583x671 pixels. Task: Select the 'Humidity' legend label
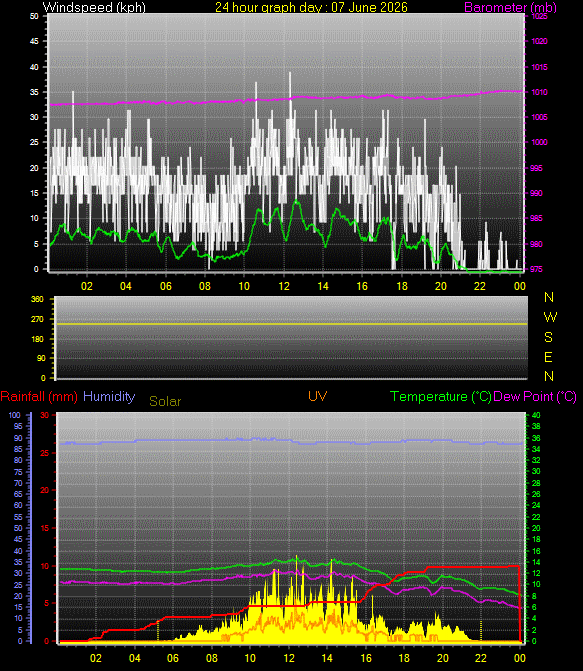point(109,396)
